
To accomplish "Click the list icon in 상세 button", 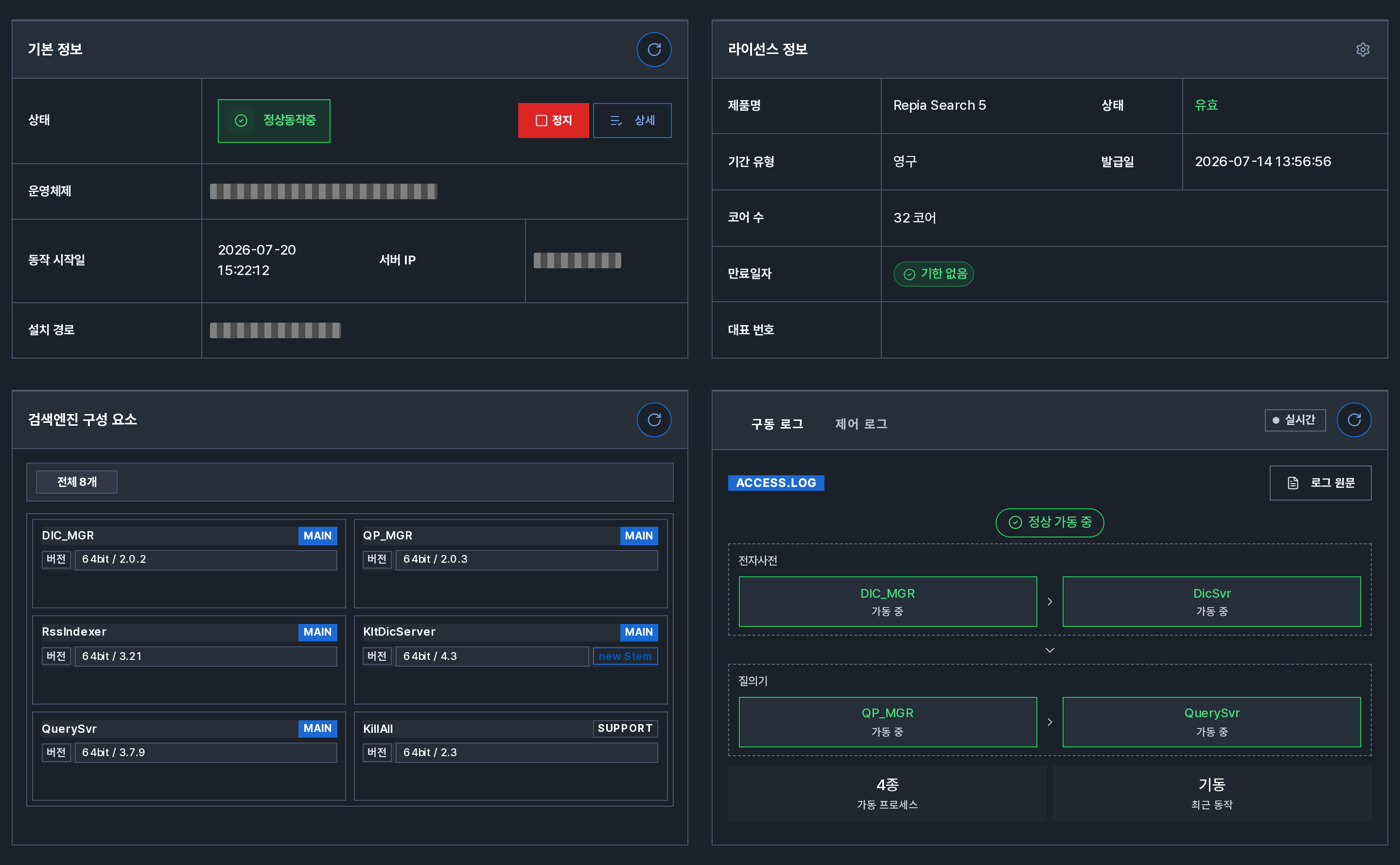I will [615, 121].
